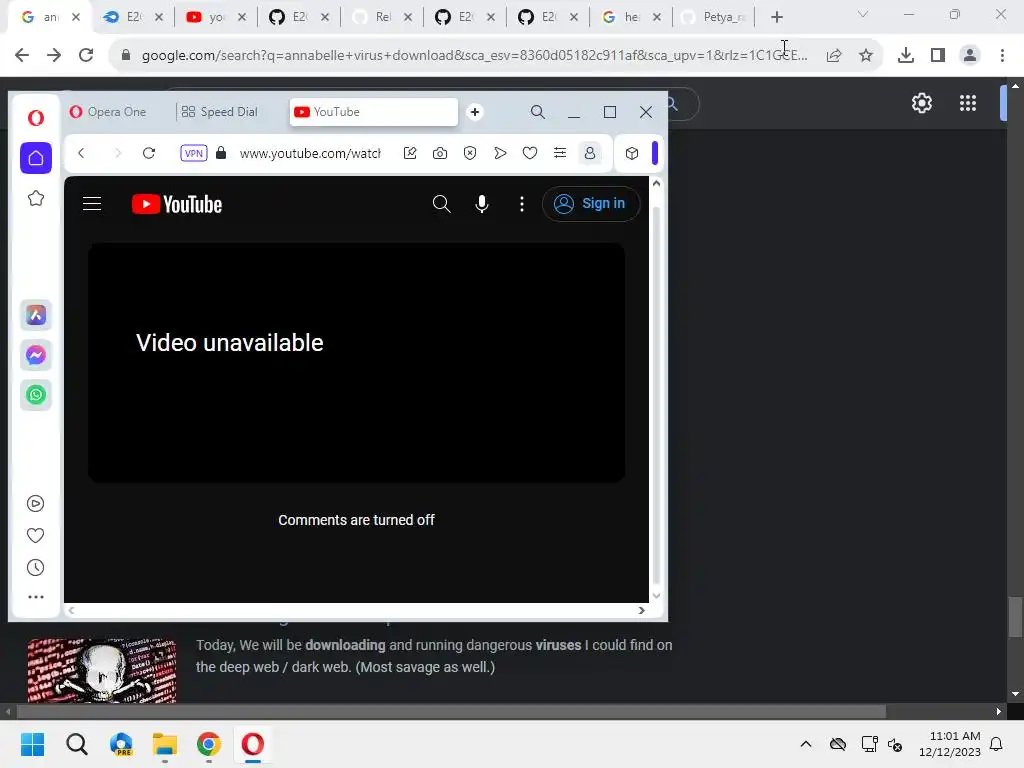Go back in Opera window

[x=82, y=153]
